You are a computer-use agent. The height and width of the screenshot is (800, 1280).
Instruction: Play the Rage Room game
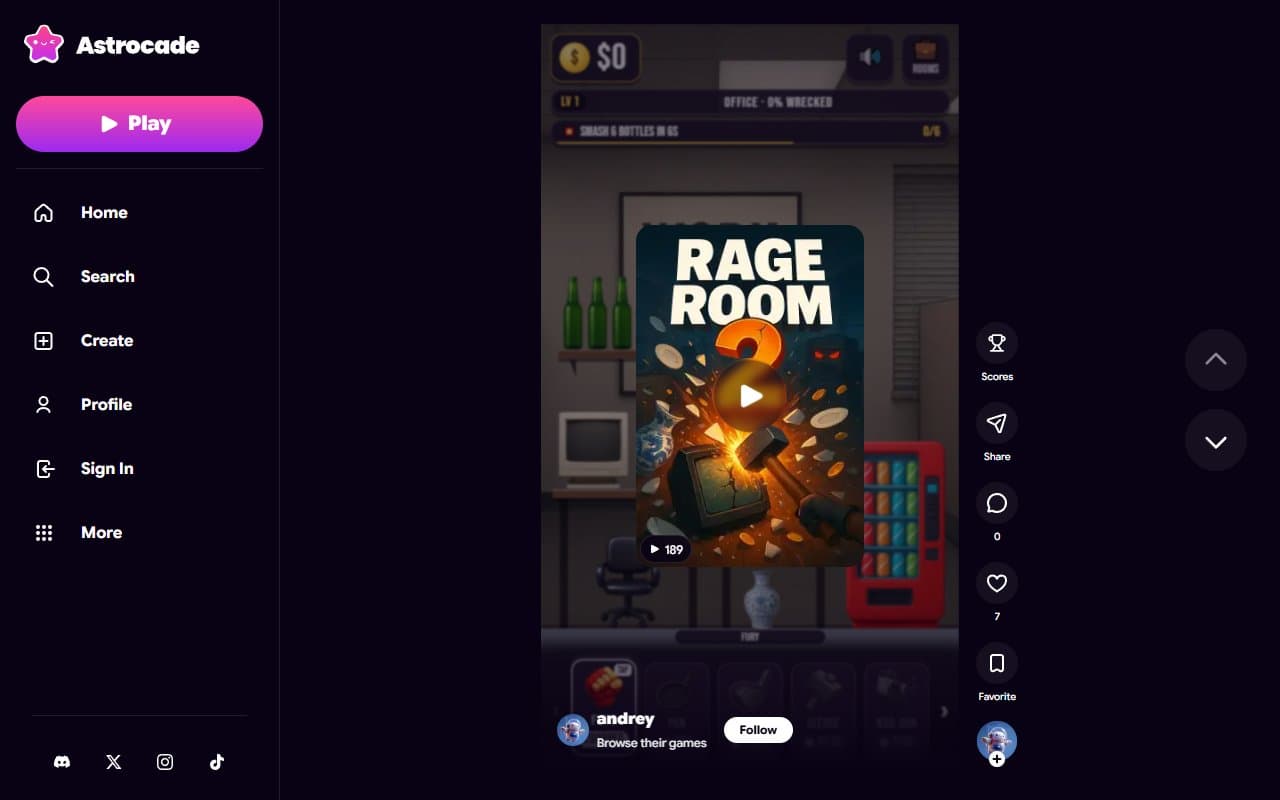(x=751, y=396)
